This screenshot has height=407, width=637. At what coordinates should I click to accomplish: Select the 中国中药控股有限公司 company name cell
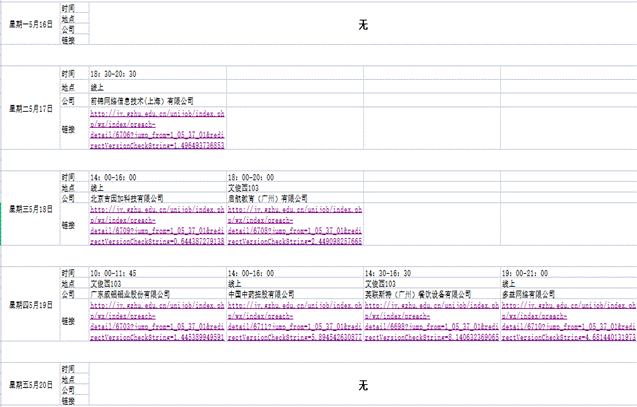pyautogui.click(x=293, y=295)
